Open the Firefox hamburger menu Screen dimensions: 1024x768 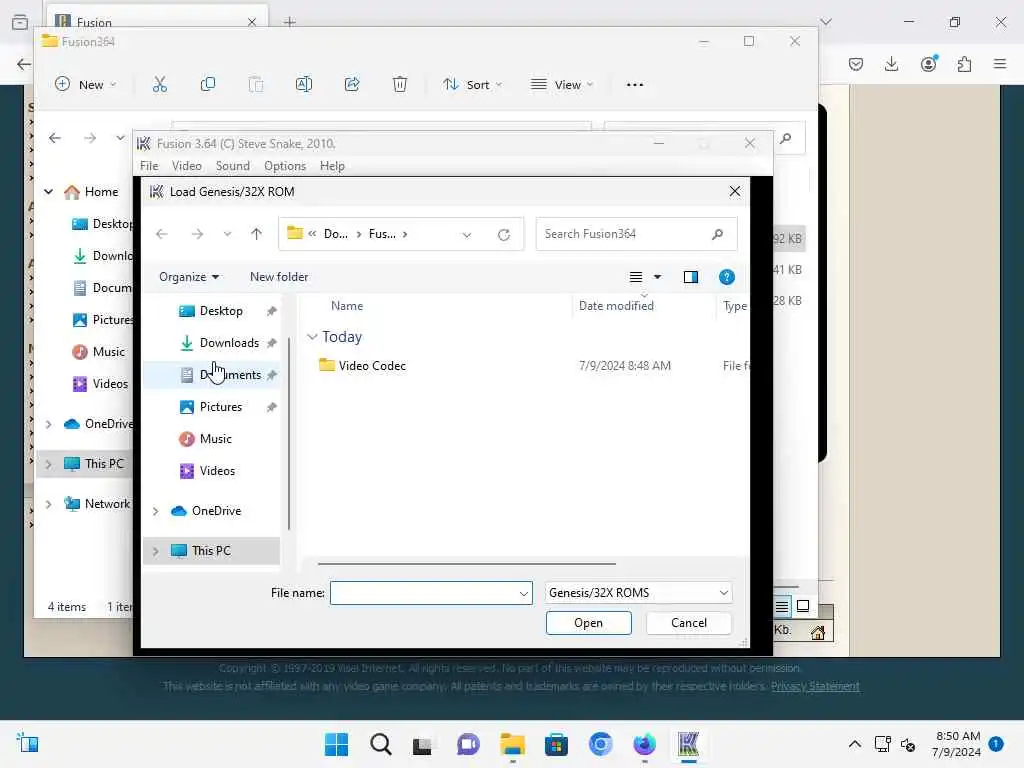1000,64
